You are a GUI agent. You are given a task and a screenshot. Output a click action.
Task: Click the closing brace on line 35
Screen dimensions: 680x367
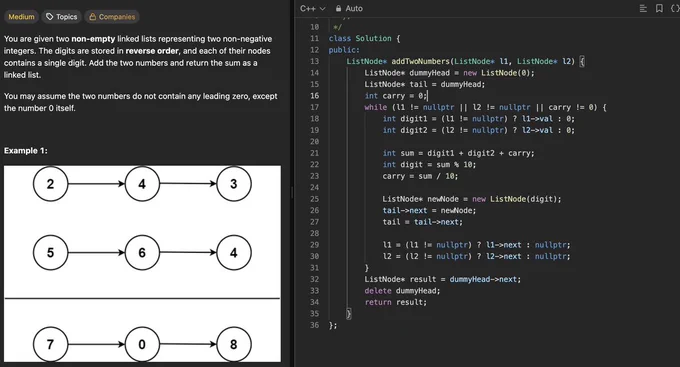[349, 314]
